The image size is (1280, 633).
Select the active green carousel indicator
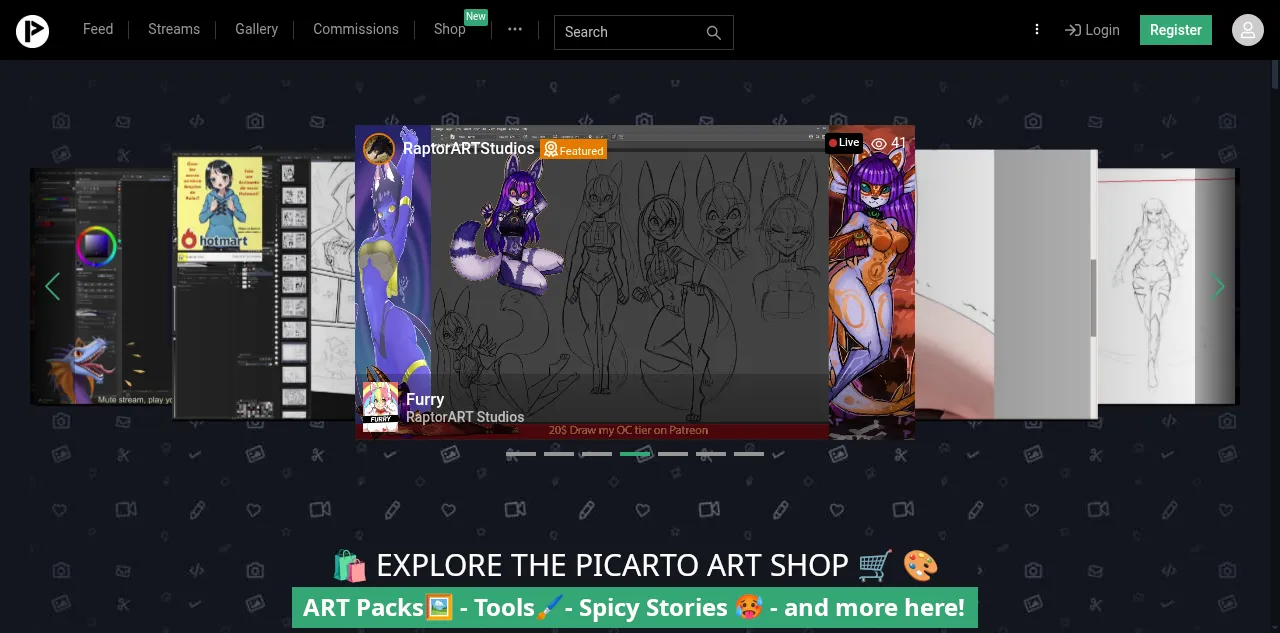point(635,454)
